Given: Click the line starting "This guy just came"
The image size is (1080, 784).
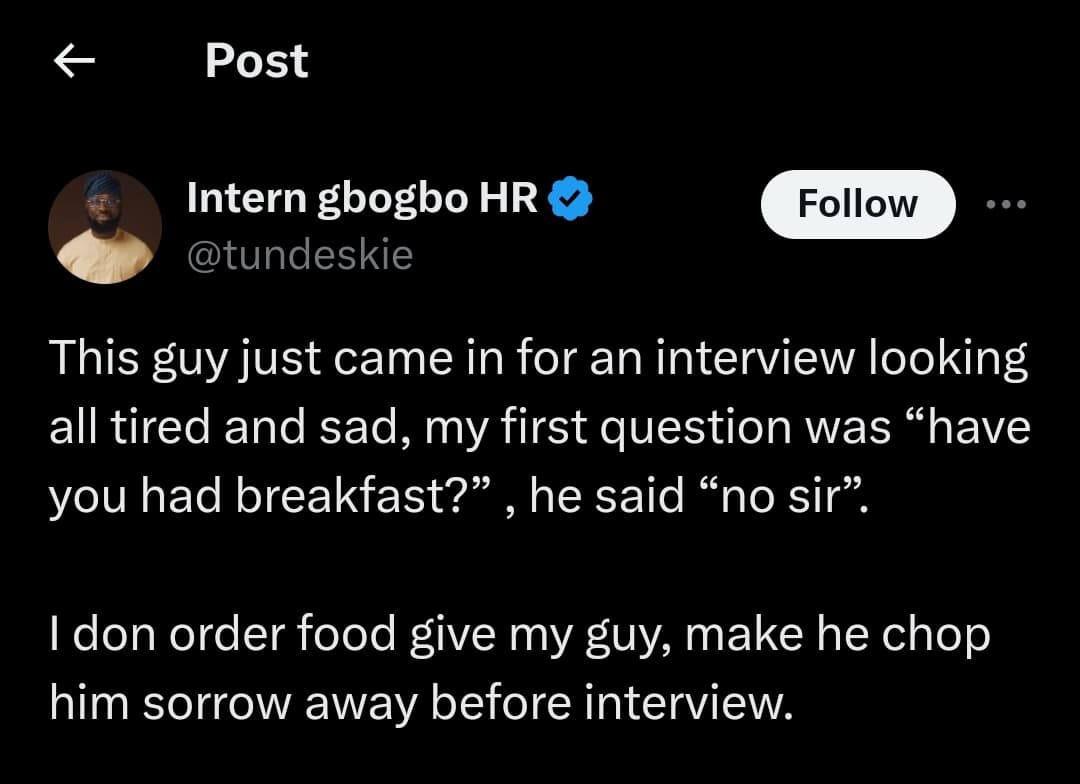Looking at the screenshot, I should (x=538, y=359).
